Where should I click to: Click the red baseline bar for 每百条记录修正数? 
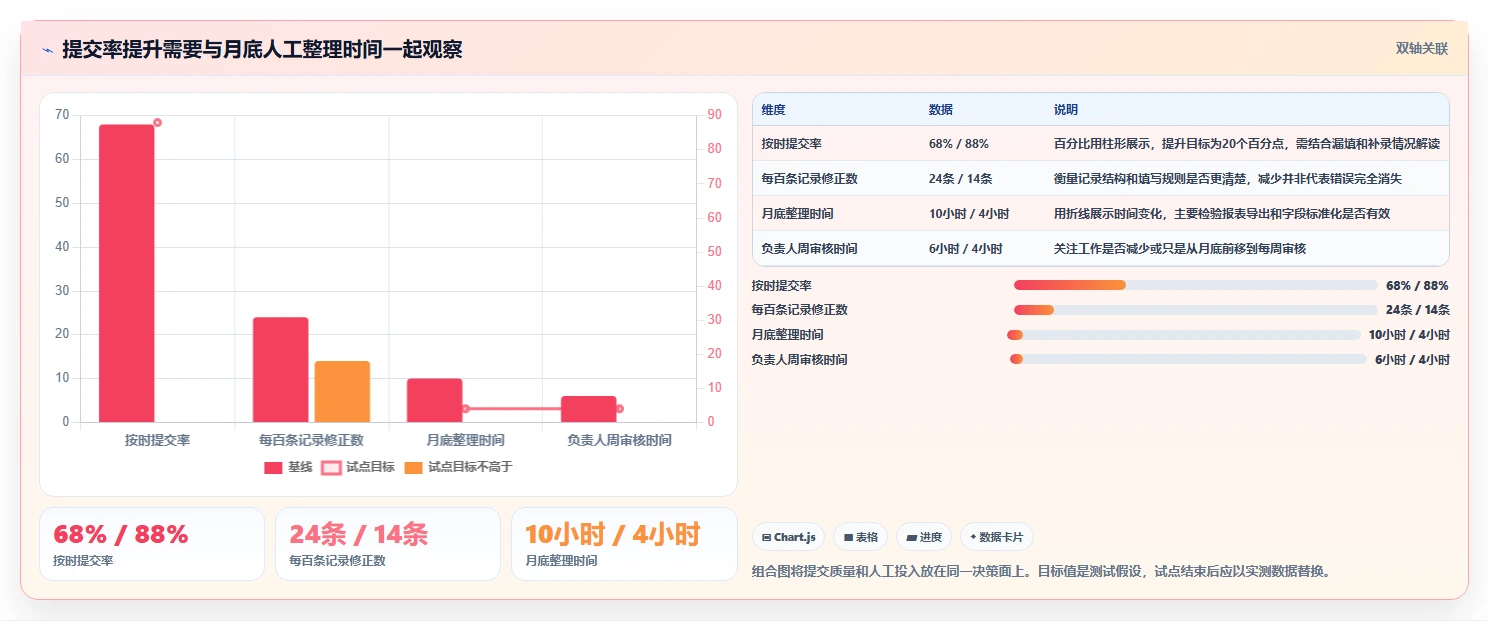[281, 369]
